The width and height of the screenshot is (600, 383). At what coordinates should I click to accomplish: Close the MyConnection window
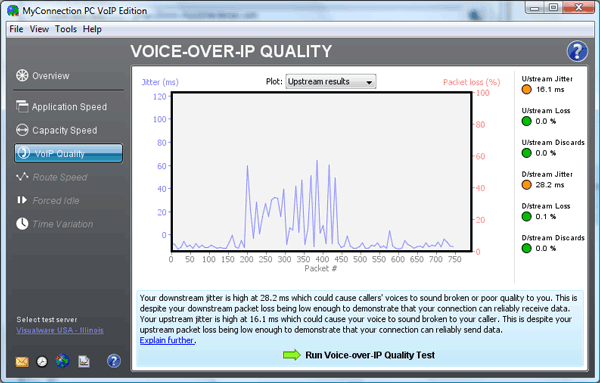[579, 7]
